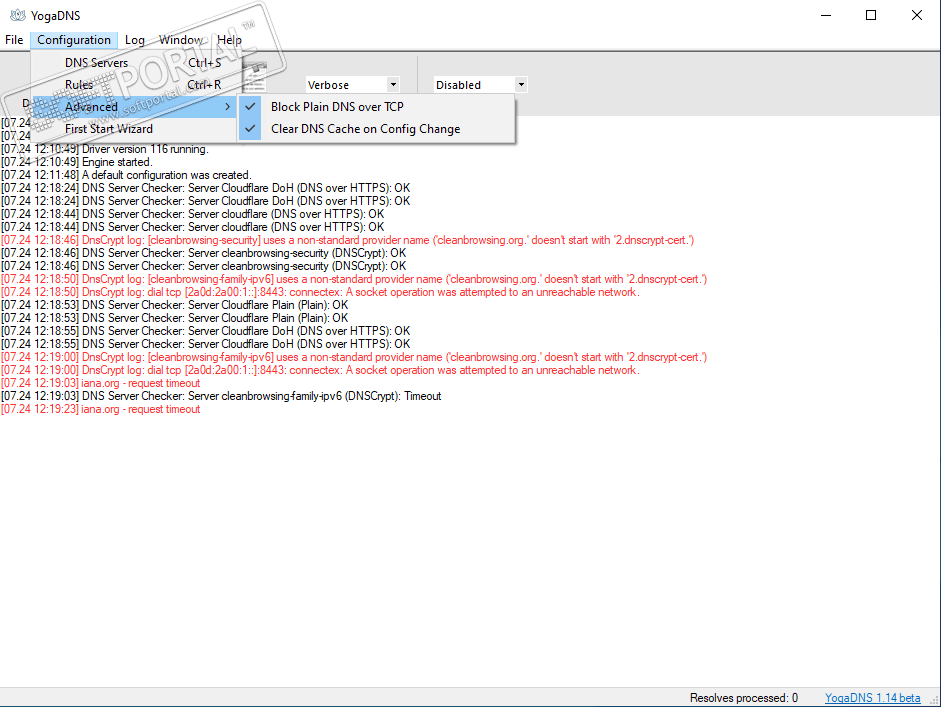Close the Configuration menu
This screenshot has height=707, width=941.
coord(74,40)
